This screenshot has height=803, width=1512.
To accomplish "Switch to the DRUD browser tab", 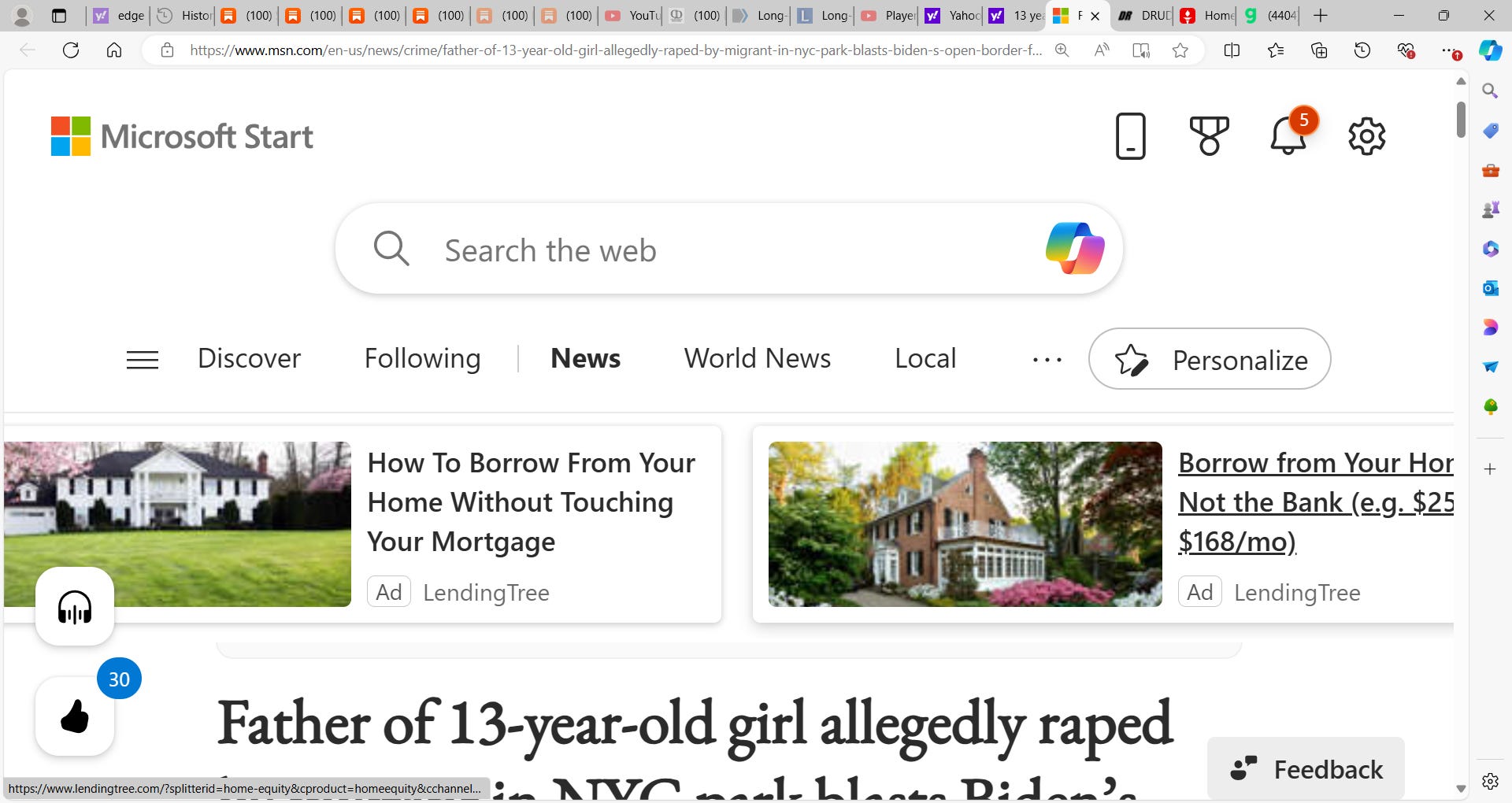I will pos(1143,16).
